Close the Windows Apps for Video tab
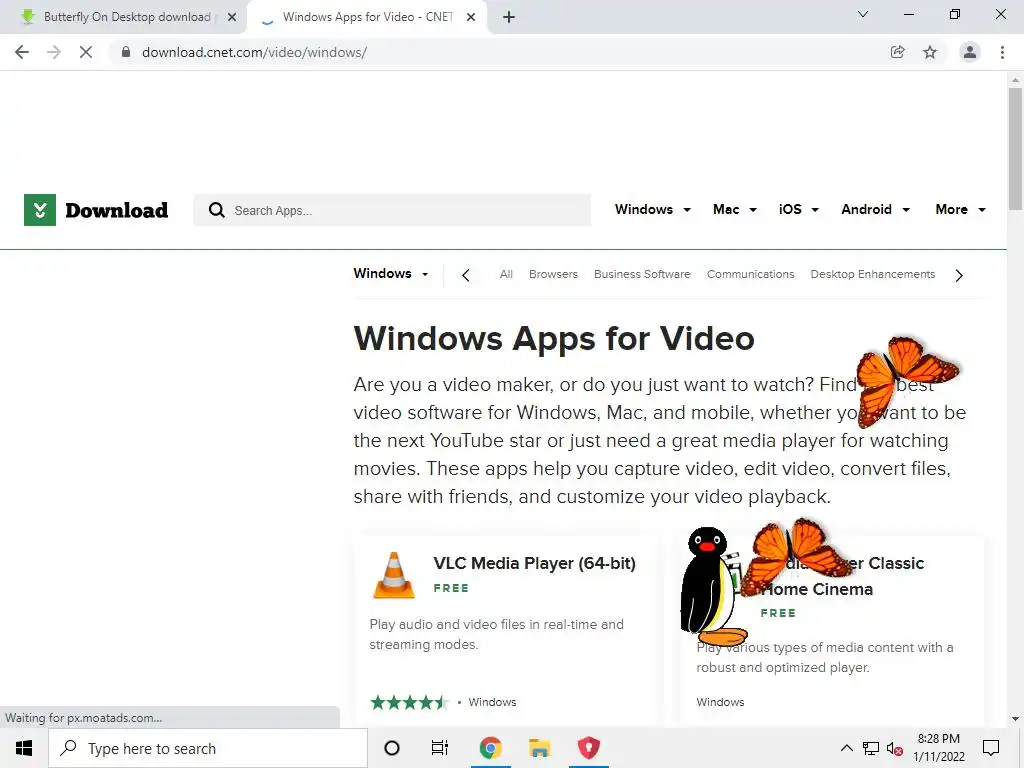The image size is (1024, 768). pos(471,17)
